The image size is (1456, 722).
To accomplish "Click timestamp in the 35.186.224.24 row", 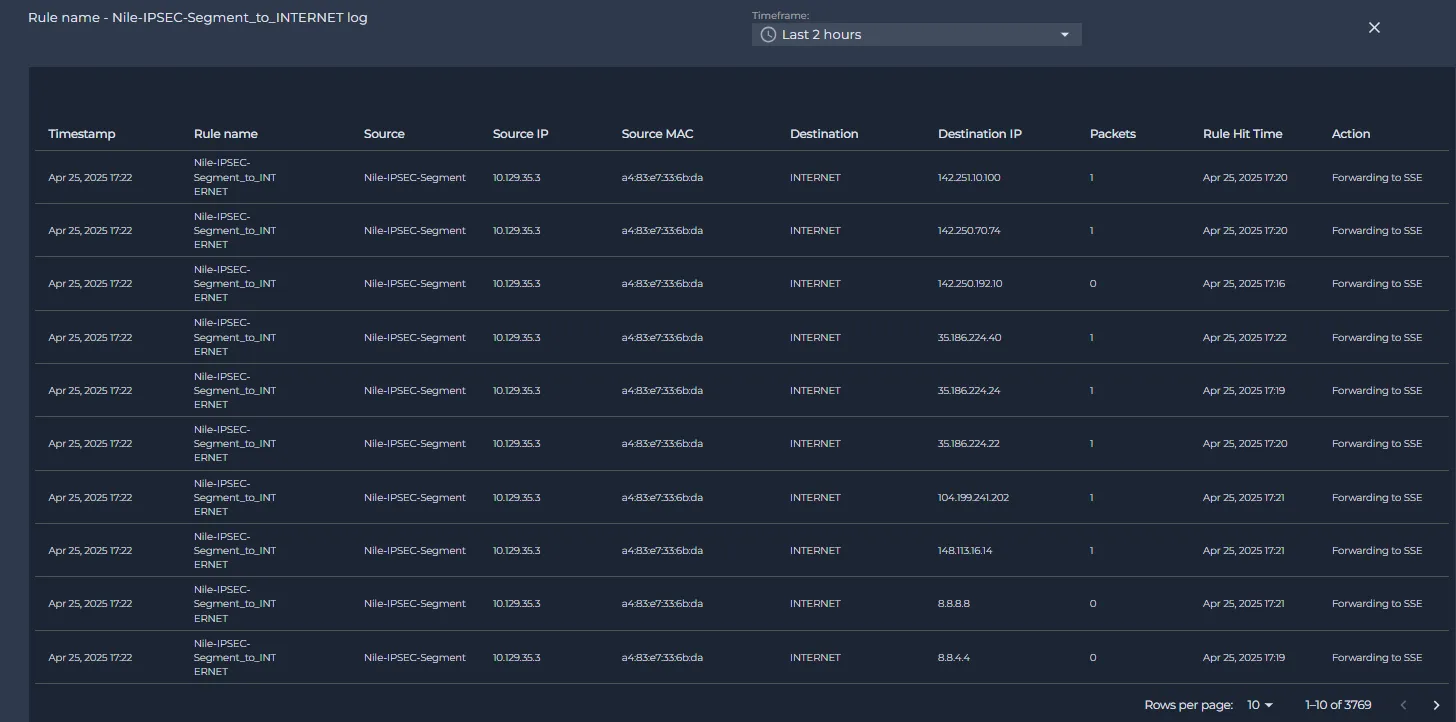I will coord(90,391).
